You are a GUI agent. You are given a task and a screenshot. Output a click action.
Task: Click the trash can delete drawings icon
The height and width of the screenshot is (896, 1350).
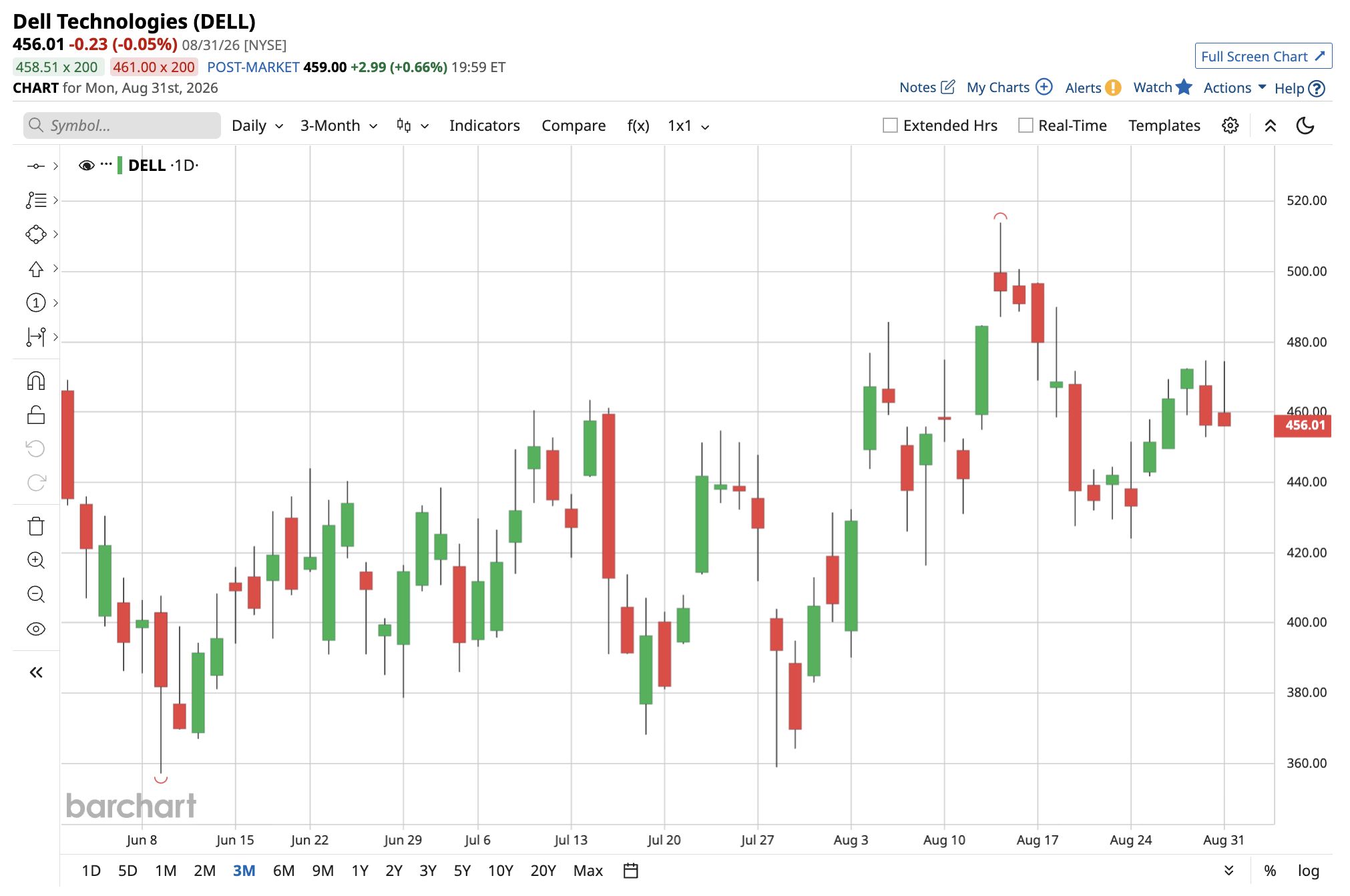[36, 526]
